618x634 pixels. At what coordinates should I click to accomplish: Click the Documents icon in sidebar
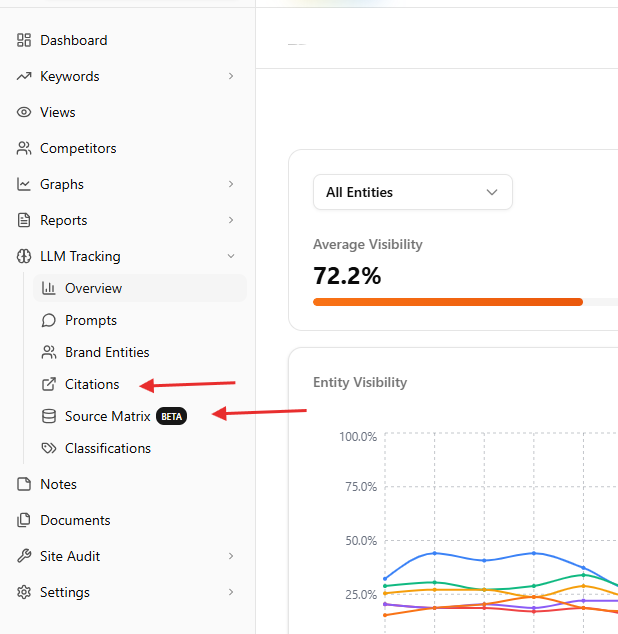coord(24,520)
